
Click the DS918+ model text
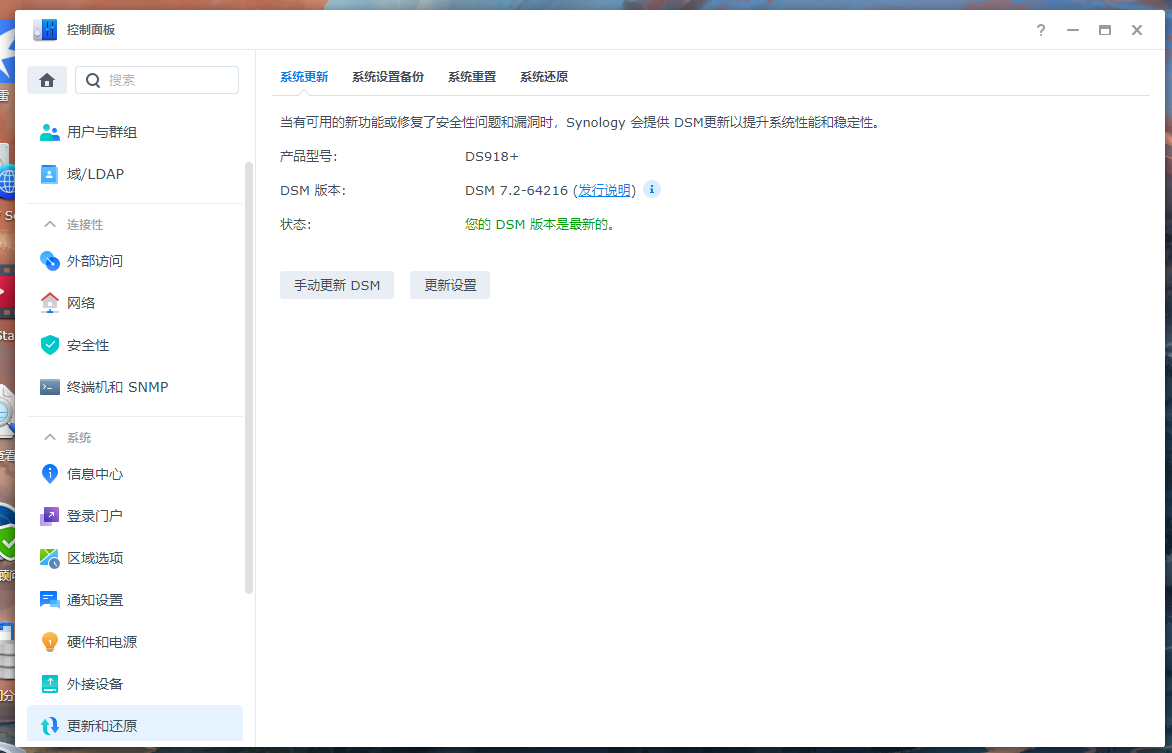tap(492, 156)
